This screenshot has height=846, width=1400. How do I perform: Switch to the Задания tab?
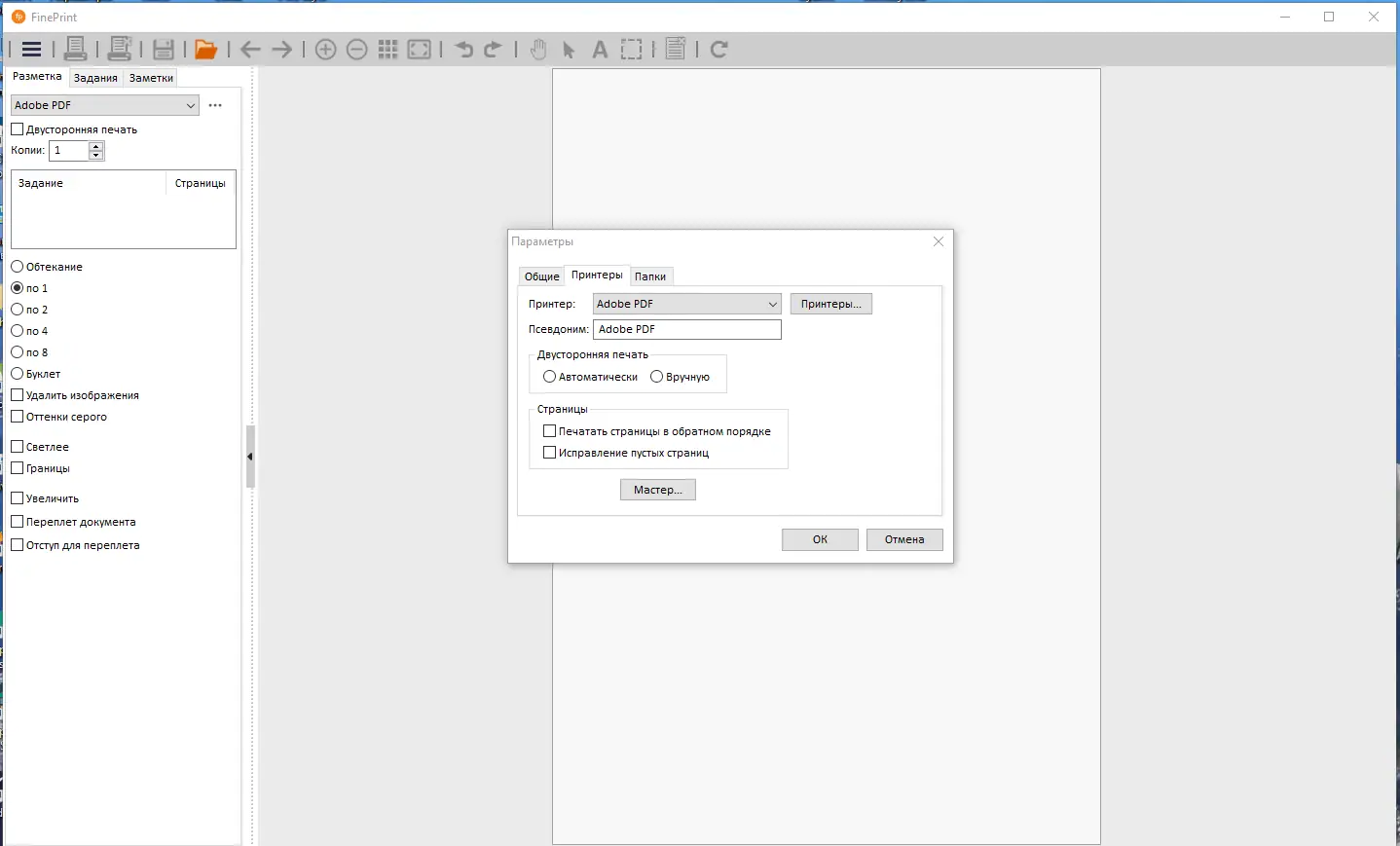coord(95,78)
